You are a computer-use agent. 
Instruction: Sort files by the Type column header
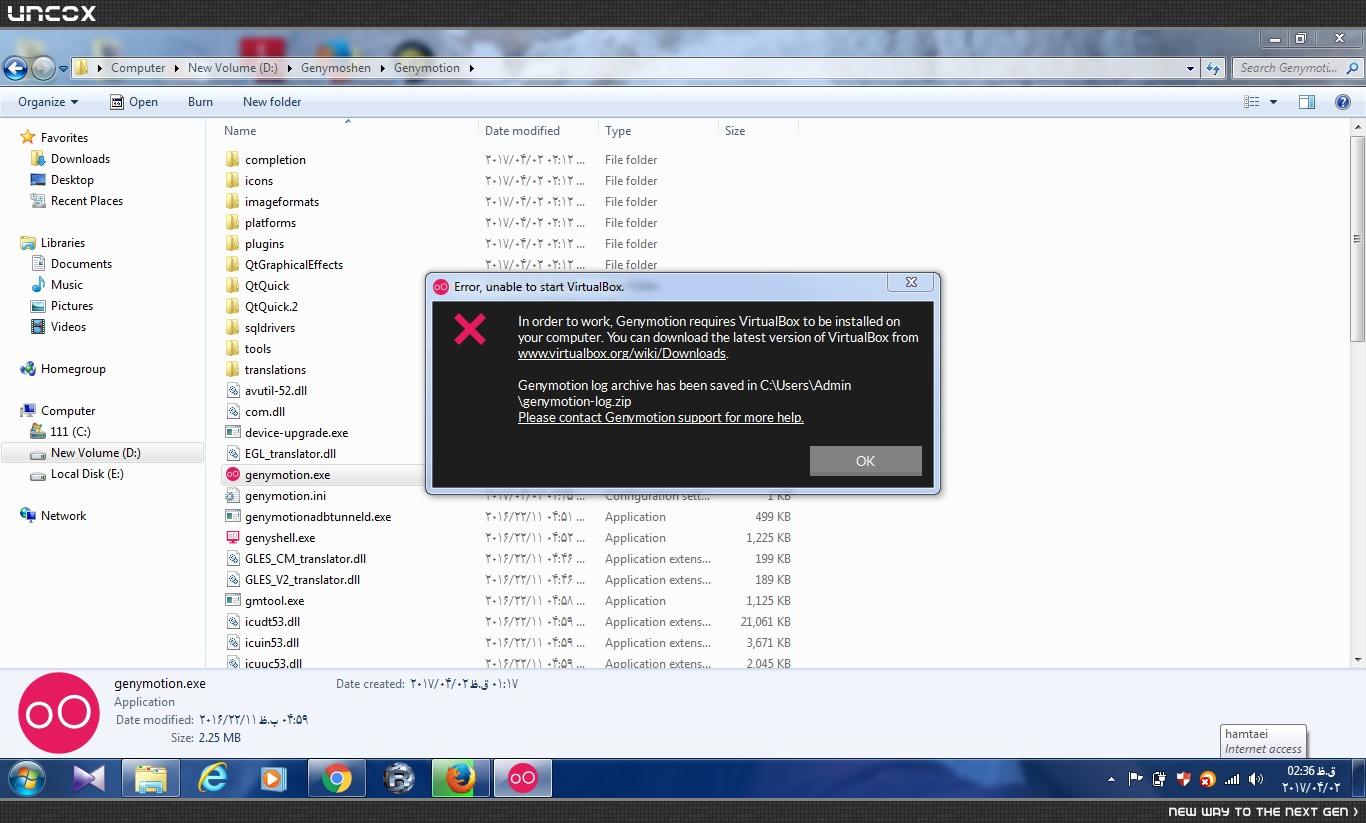(x=618, y=131)
